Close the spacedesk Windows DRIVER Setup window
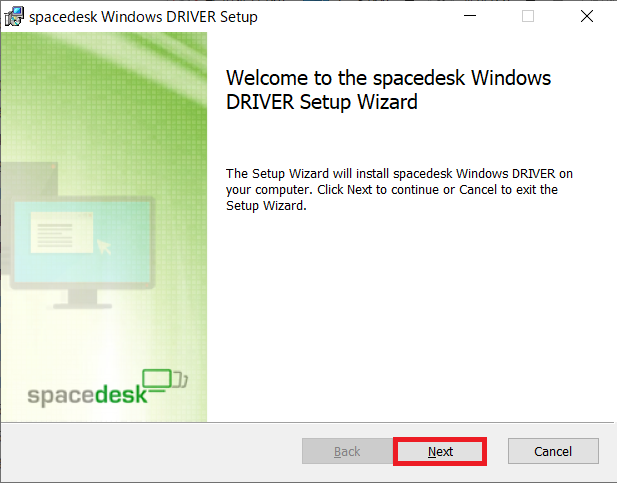The image size is (617, 483). 586,16
